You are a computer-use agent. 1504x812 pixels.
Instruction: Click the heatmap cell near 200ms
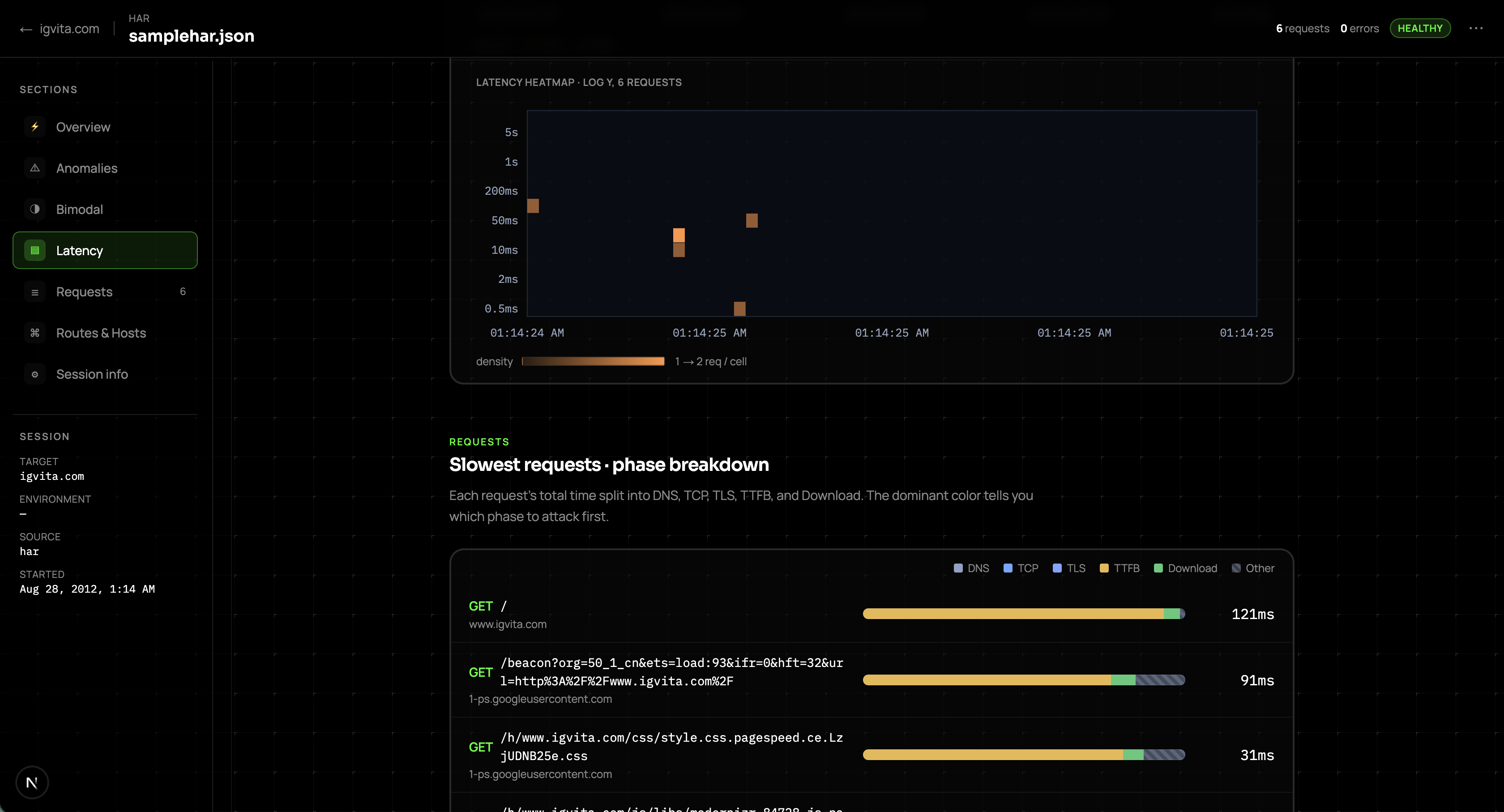[533, 205]
